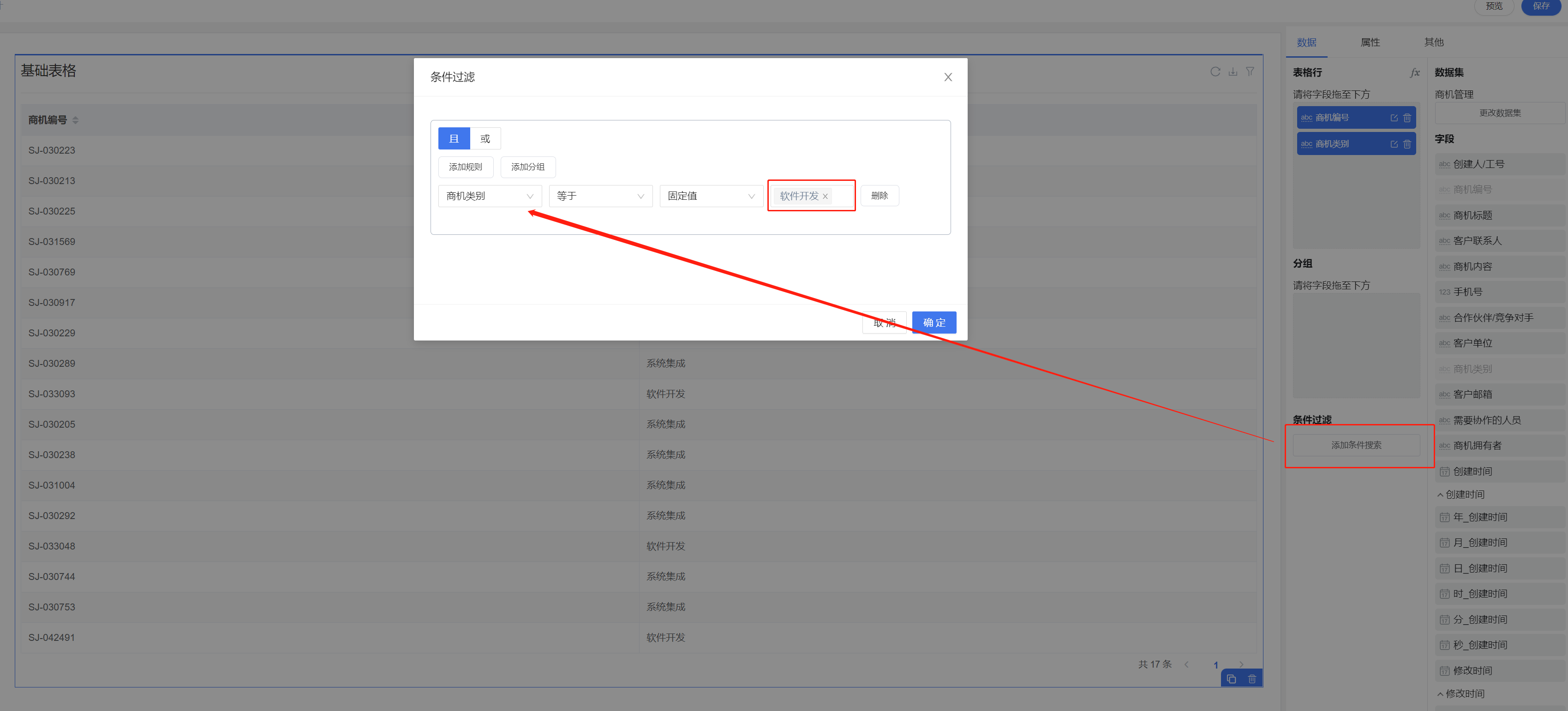Switch to the 其他 tab
Viewport: 1568px width, 711px height.
1433,42
